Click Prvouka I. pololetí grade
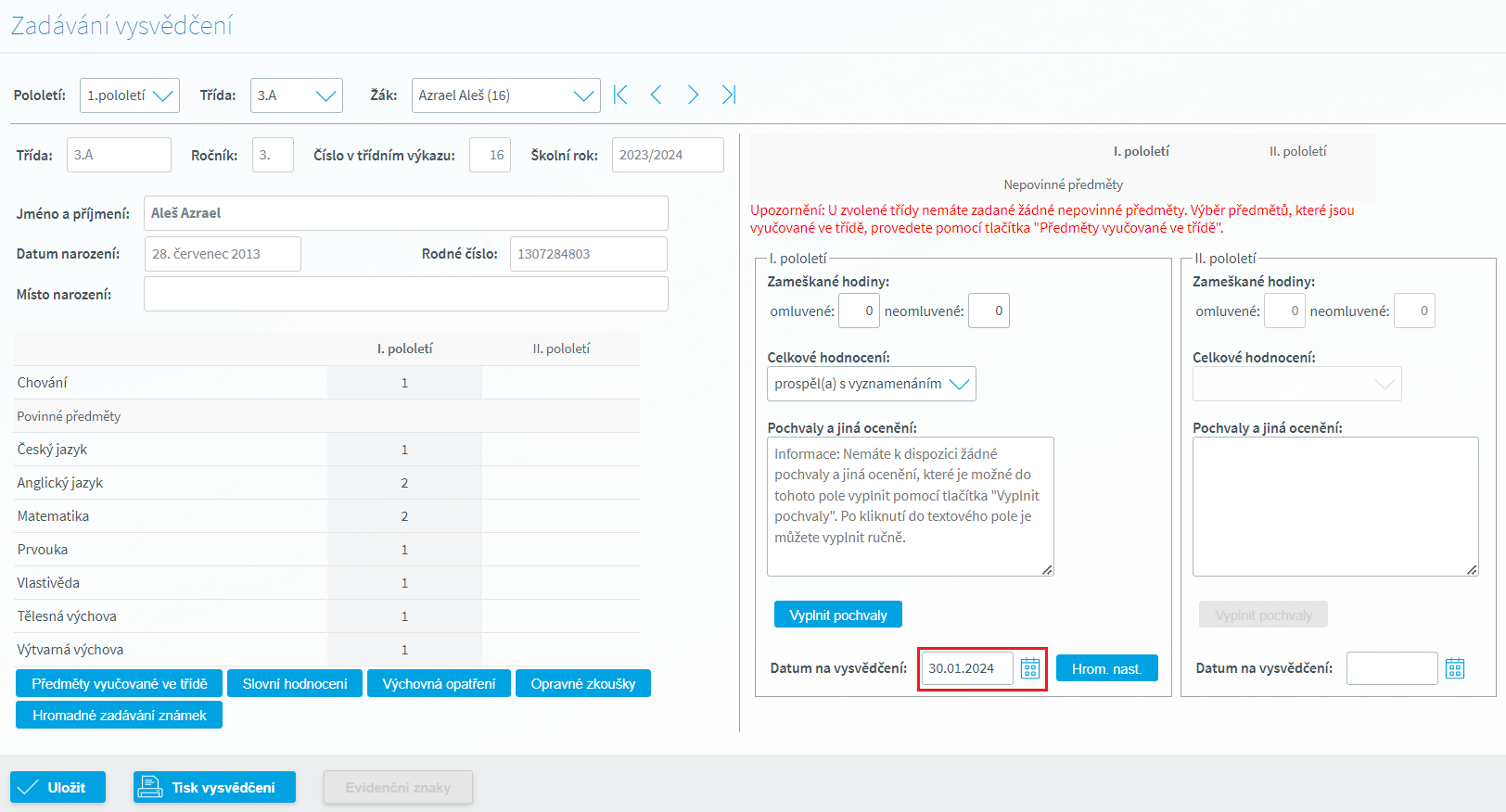Screen dimensions: 1506x812 coord(404,550)
